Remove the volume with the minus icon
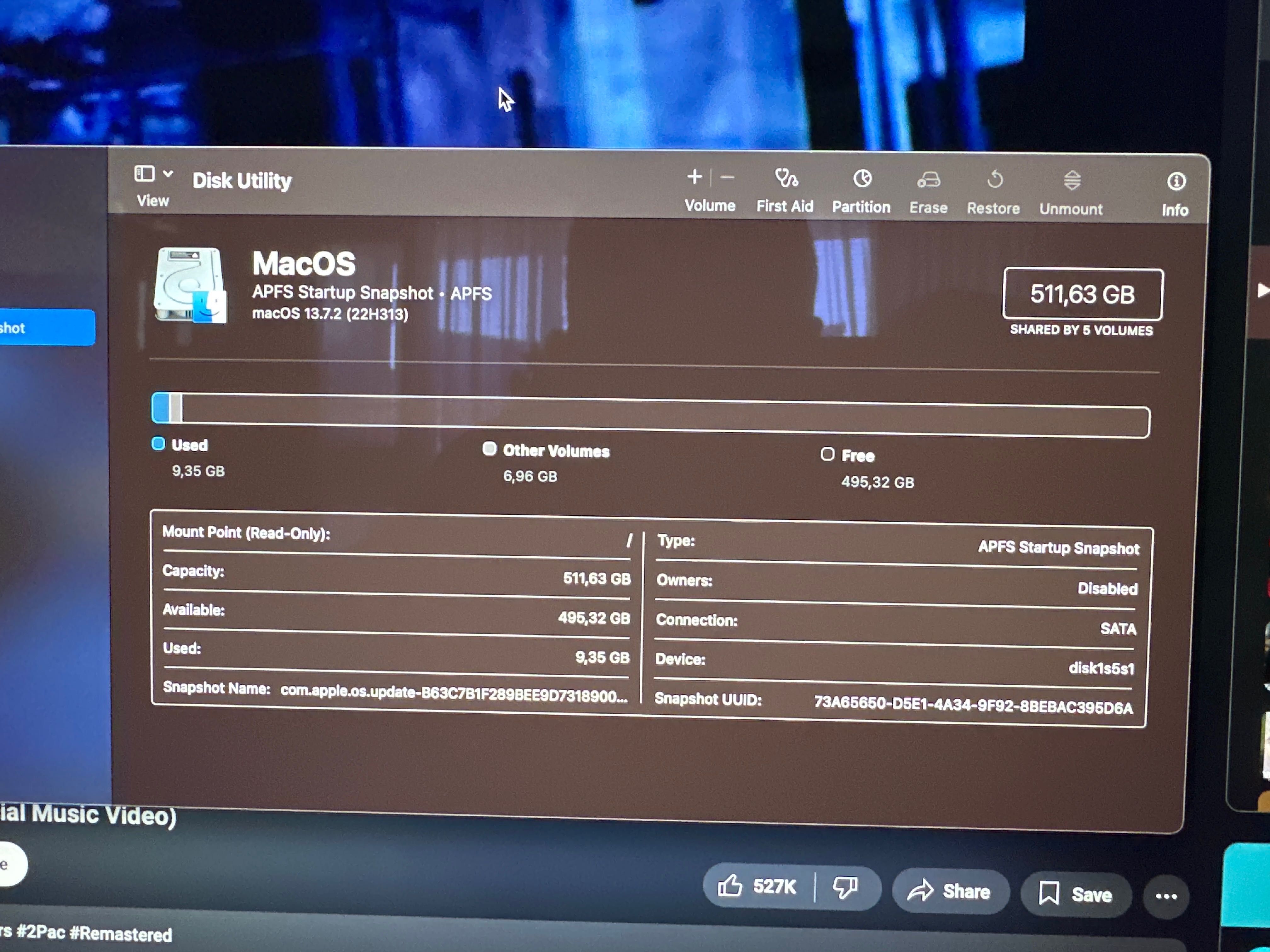Image resolution: width=1270 pixels, height=952 pixels. (x=727, y=178)
